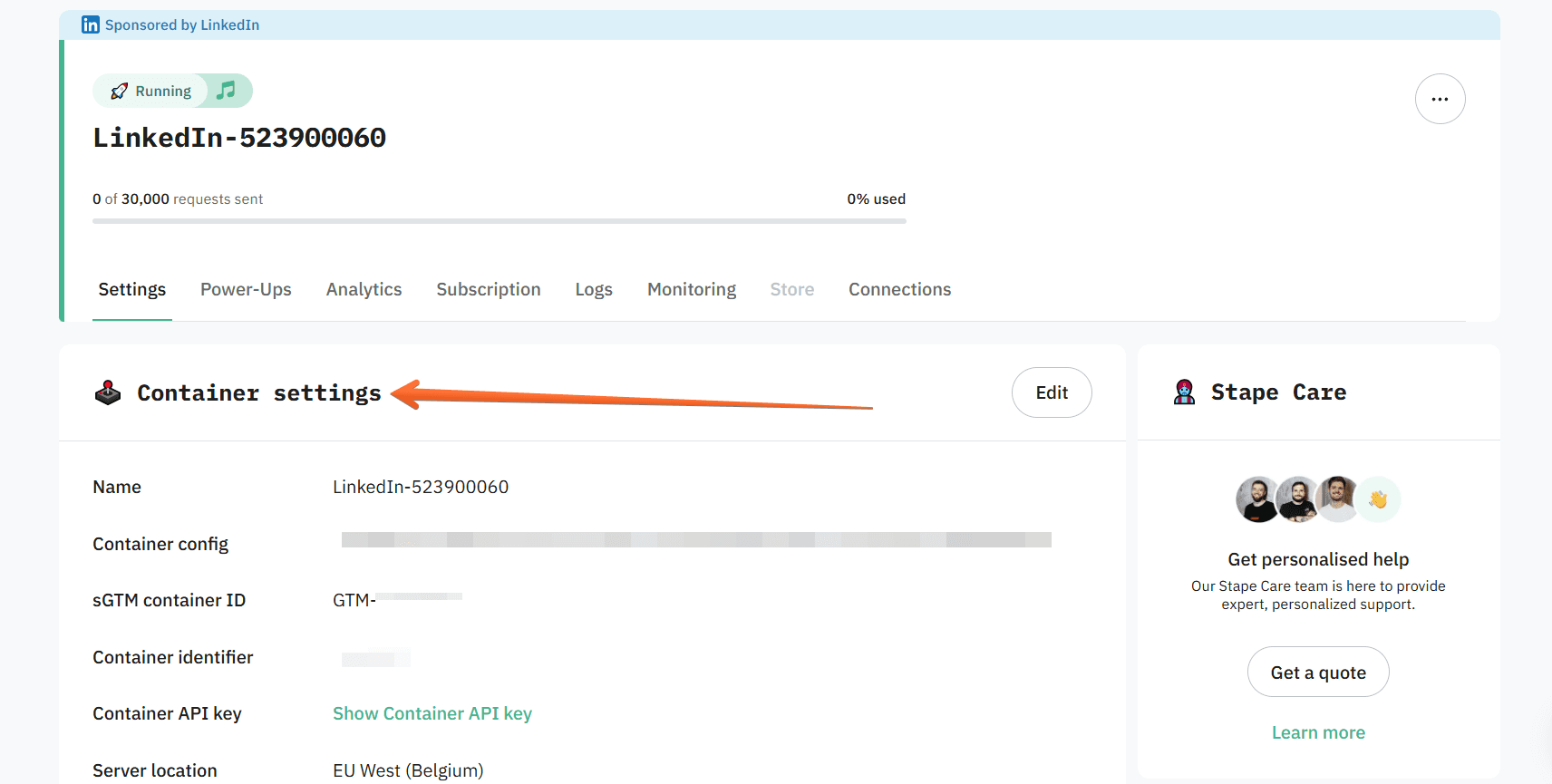Click the blurred Container config value

click(696, 540)
